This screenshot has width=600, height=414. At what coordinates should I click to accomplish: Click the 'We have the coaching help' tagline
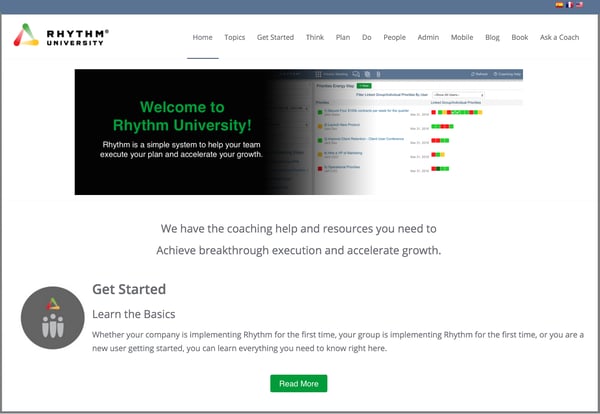[x=298, y=228]
